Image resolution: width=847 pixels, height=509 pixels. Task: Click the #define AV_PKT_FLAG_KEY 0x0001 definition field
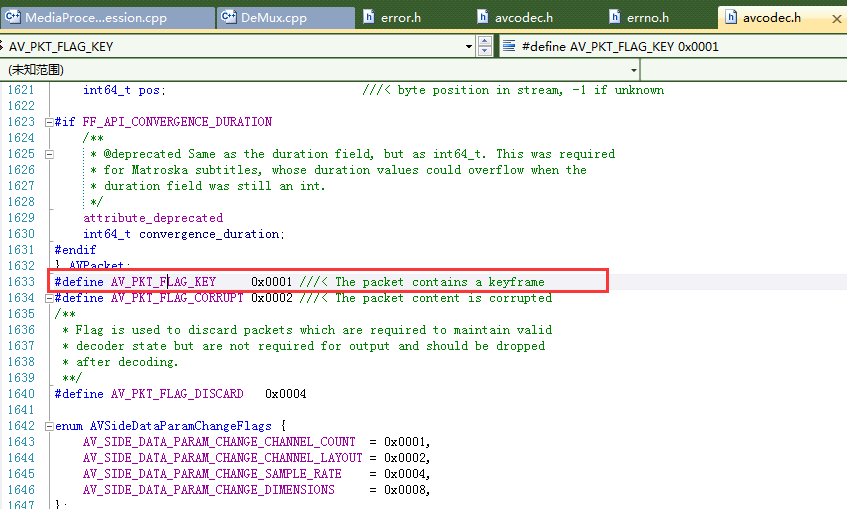(x=673, y=46)
